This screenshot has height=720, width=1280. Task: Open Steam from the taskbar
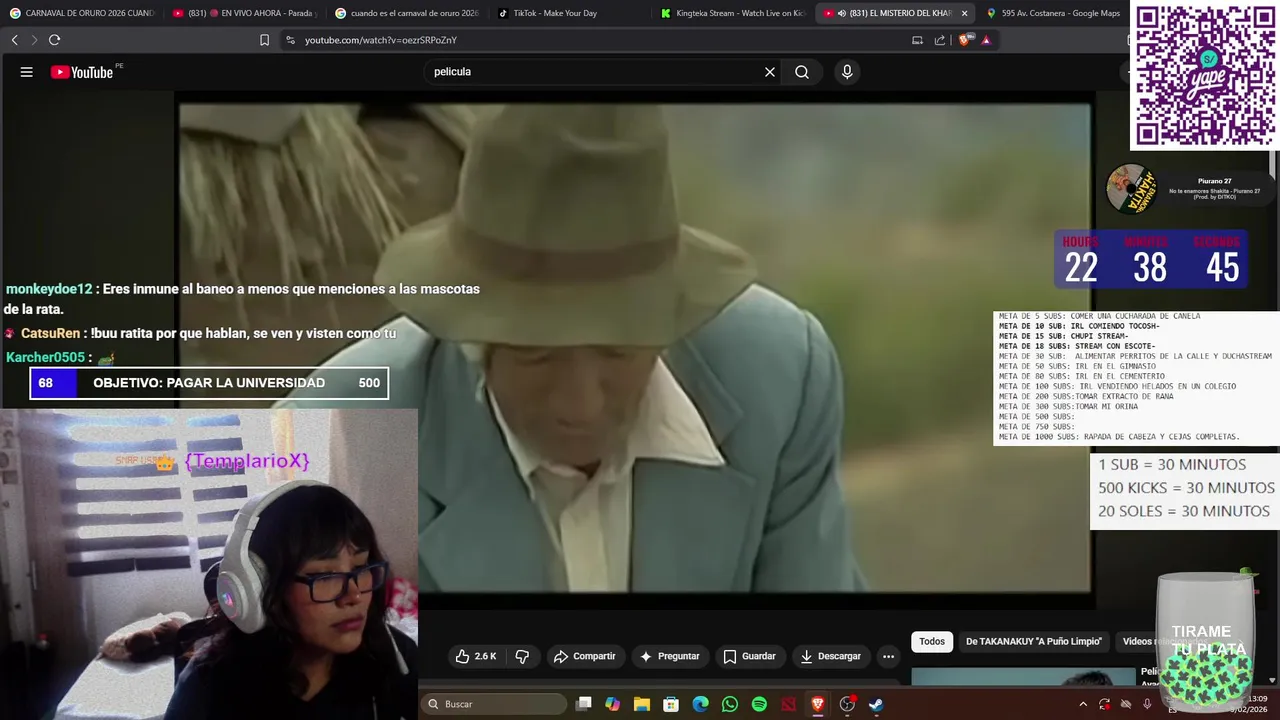[876, 704]
